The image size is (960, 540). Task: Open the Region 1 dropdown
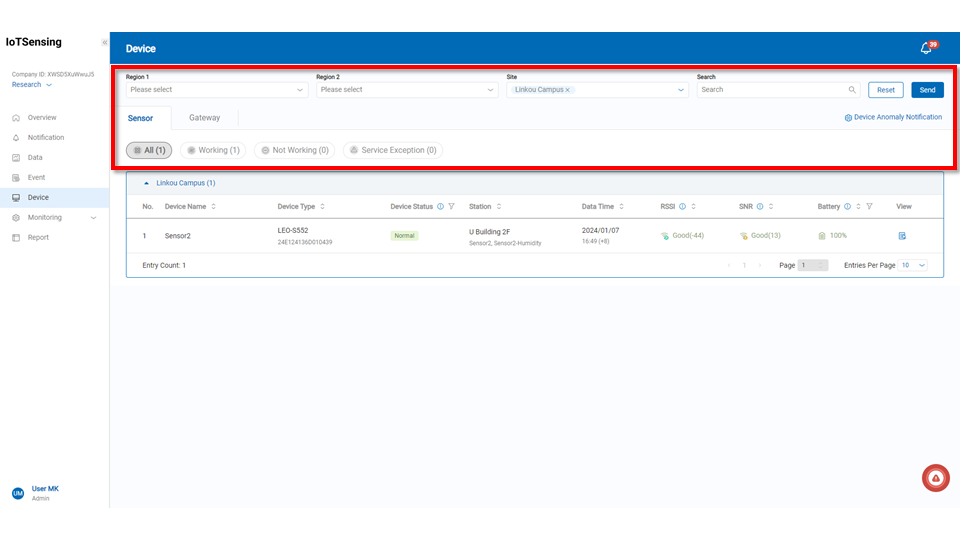(x=216, y=90)
